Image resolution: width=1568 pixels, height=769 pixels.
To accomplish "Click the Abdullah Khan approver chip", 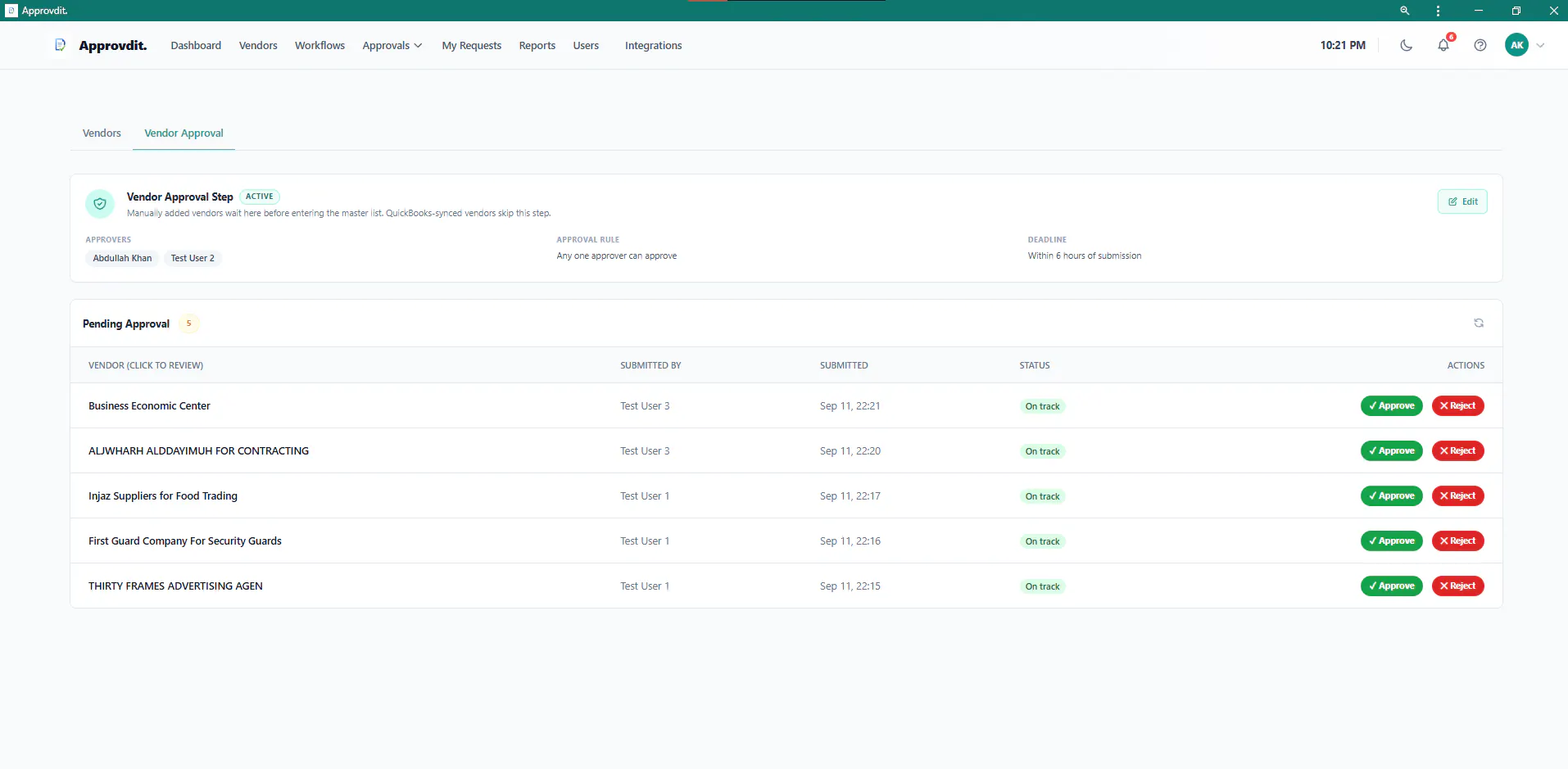I will [122, 258].
